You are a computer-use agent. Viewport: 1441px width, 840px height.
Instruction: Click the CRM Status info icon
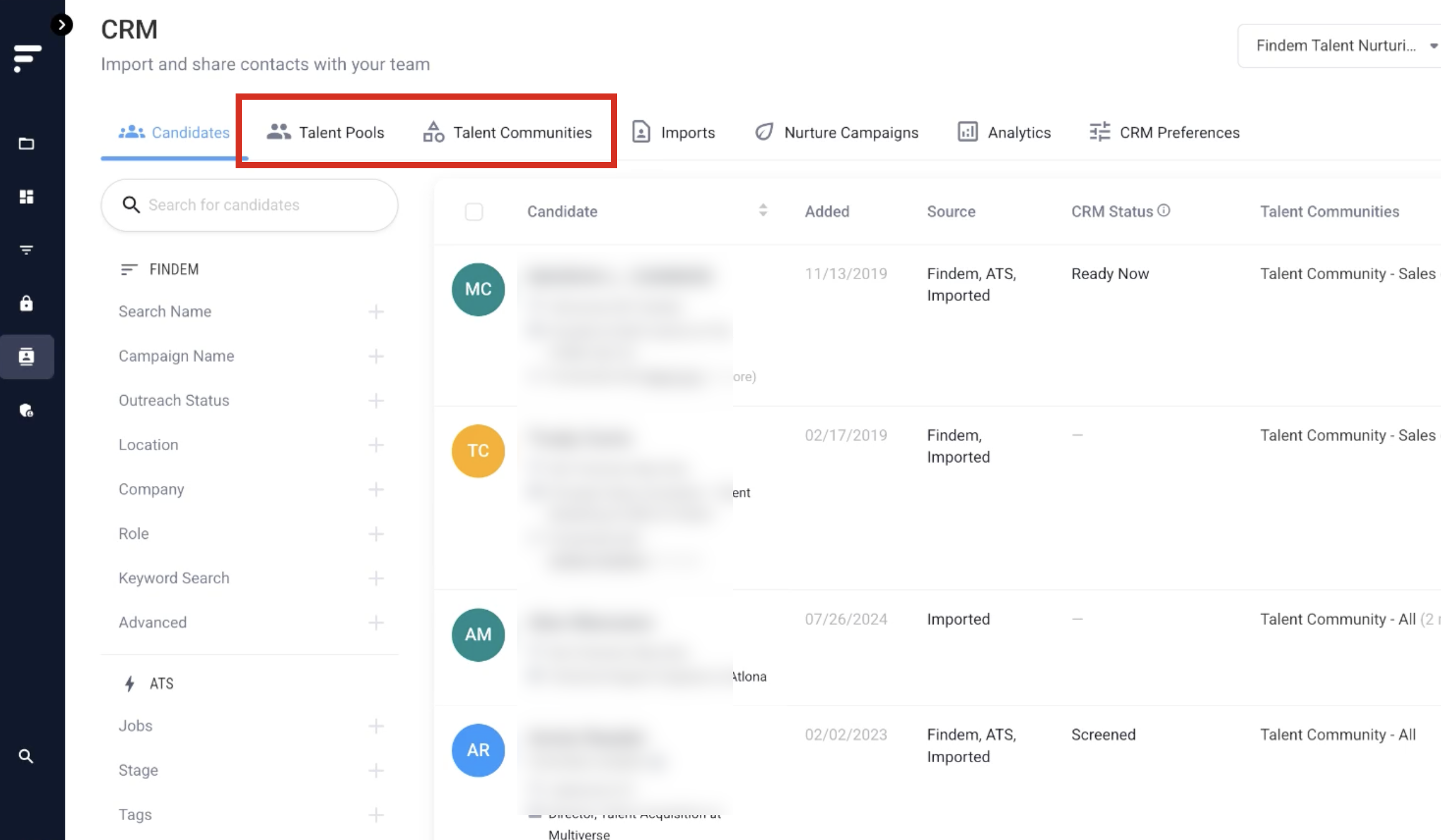[x=1164, y=211]
